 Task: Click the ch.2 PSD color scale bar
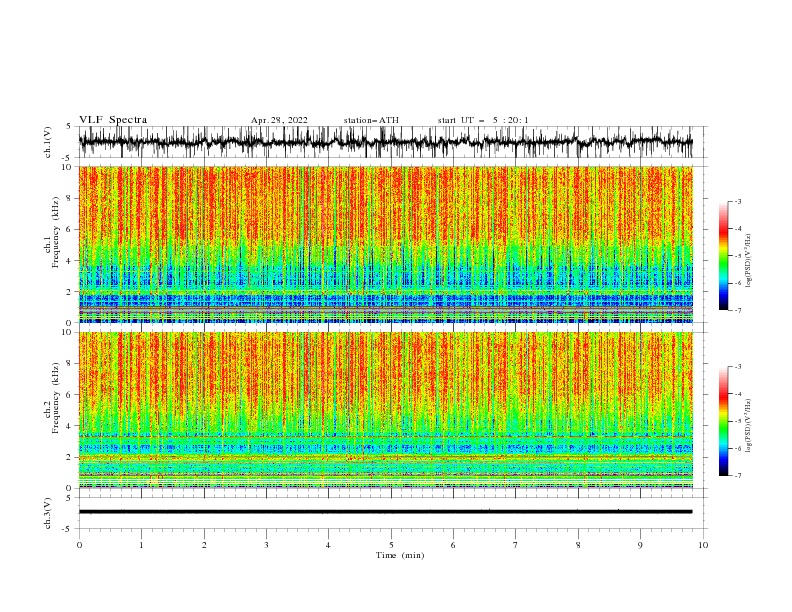723,421
